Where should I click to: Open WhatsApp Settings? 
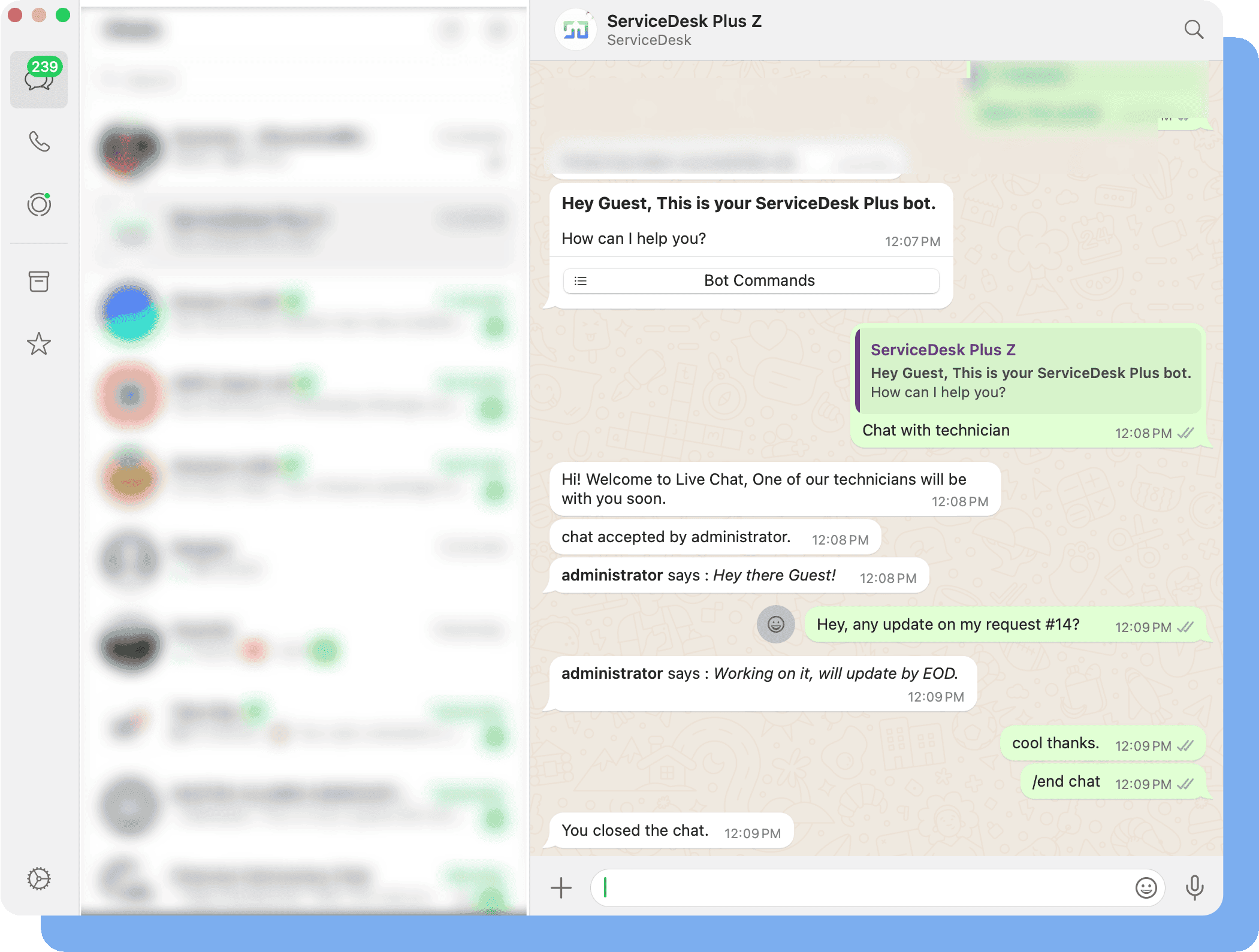38,878
